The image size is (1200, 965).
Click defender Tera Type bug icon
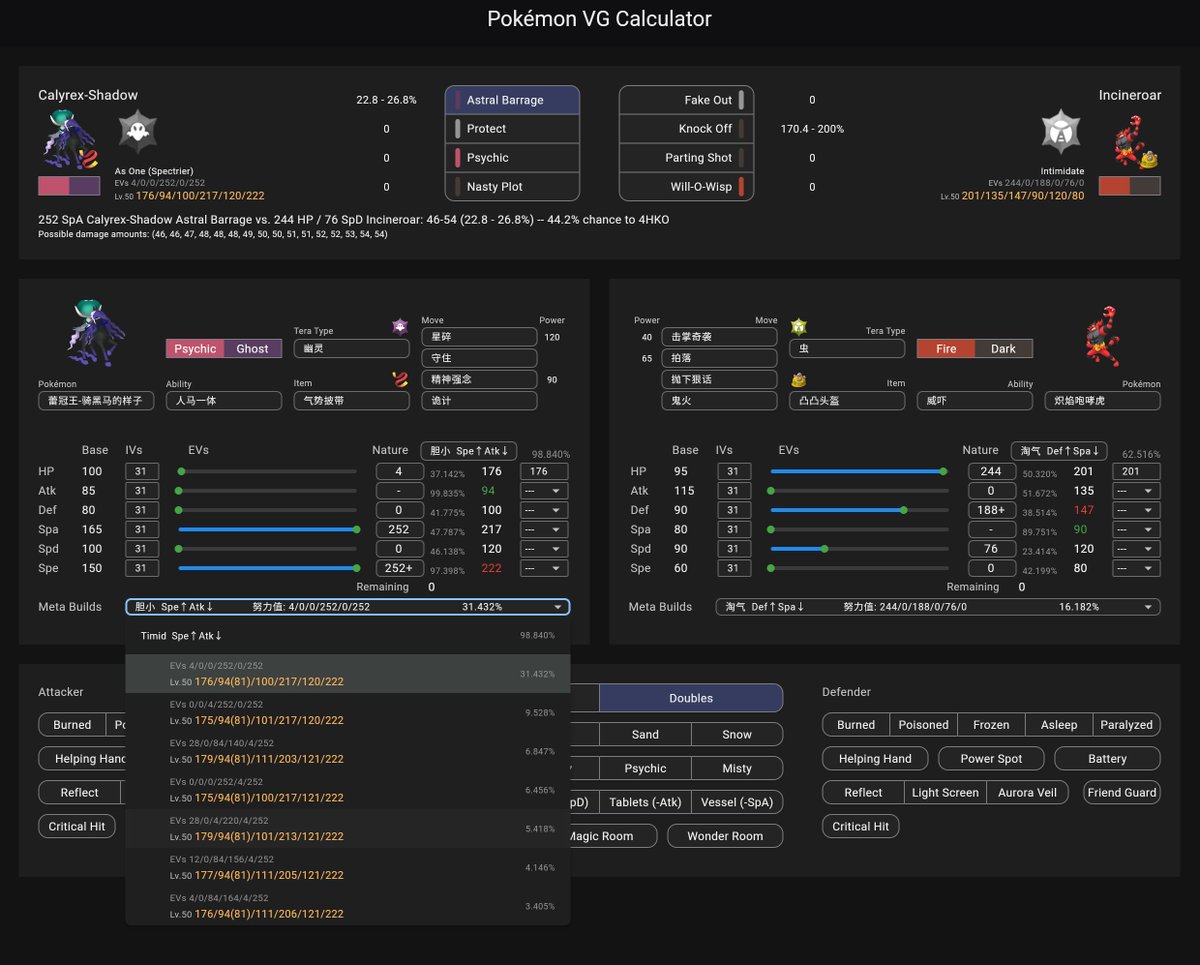tap(798, 326)
